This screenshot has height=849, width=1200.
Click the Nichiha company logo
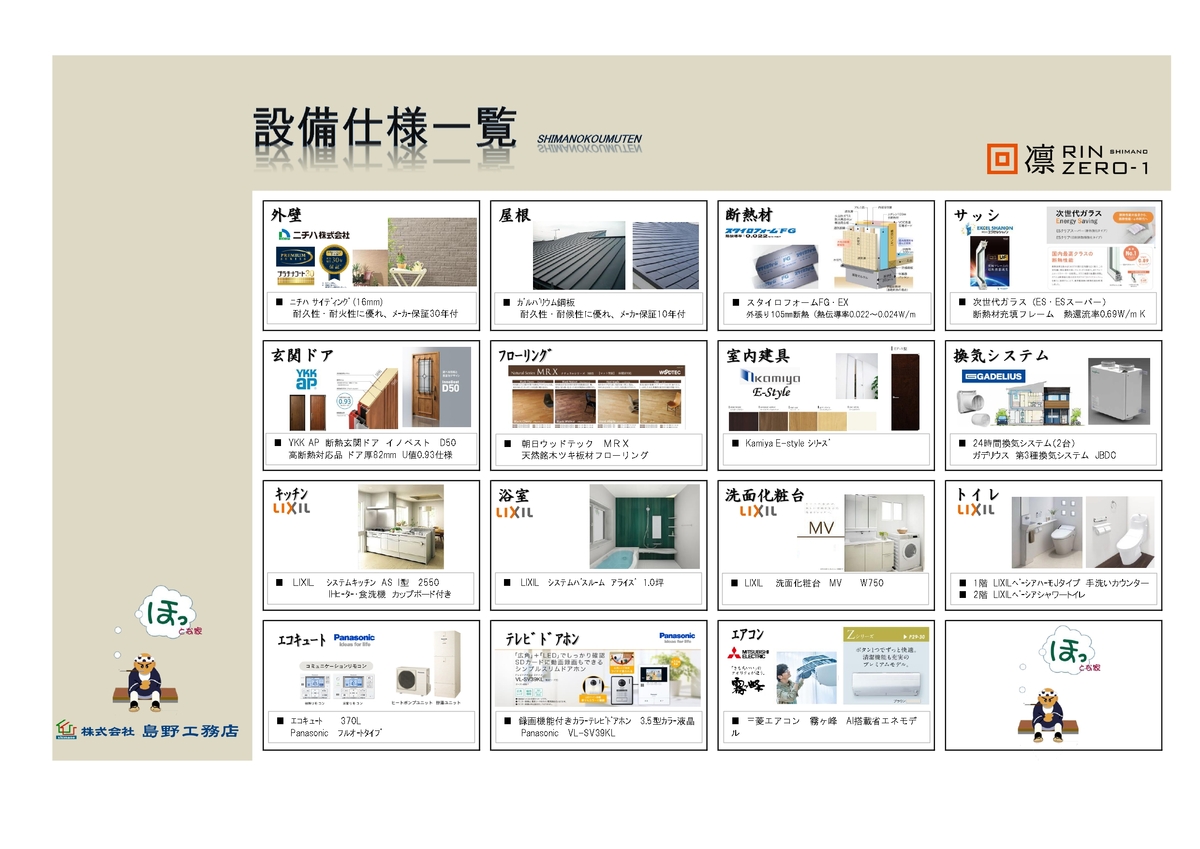pyautogui.click(x=314, y=234)
